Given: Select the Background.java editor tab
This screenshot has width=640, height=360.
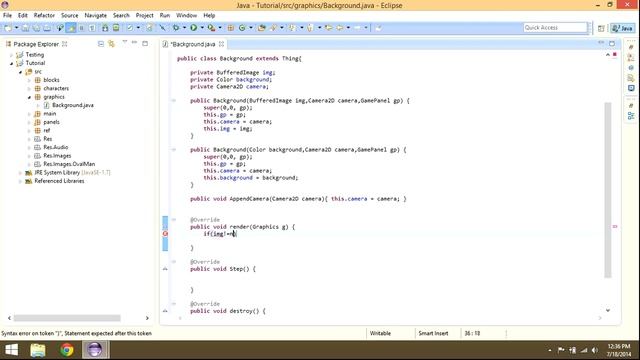Looking at the screenshot, I should click(193, 44).
